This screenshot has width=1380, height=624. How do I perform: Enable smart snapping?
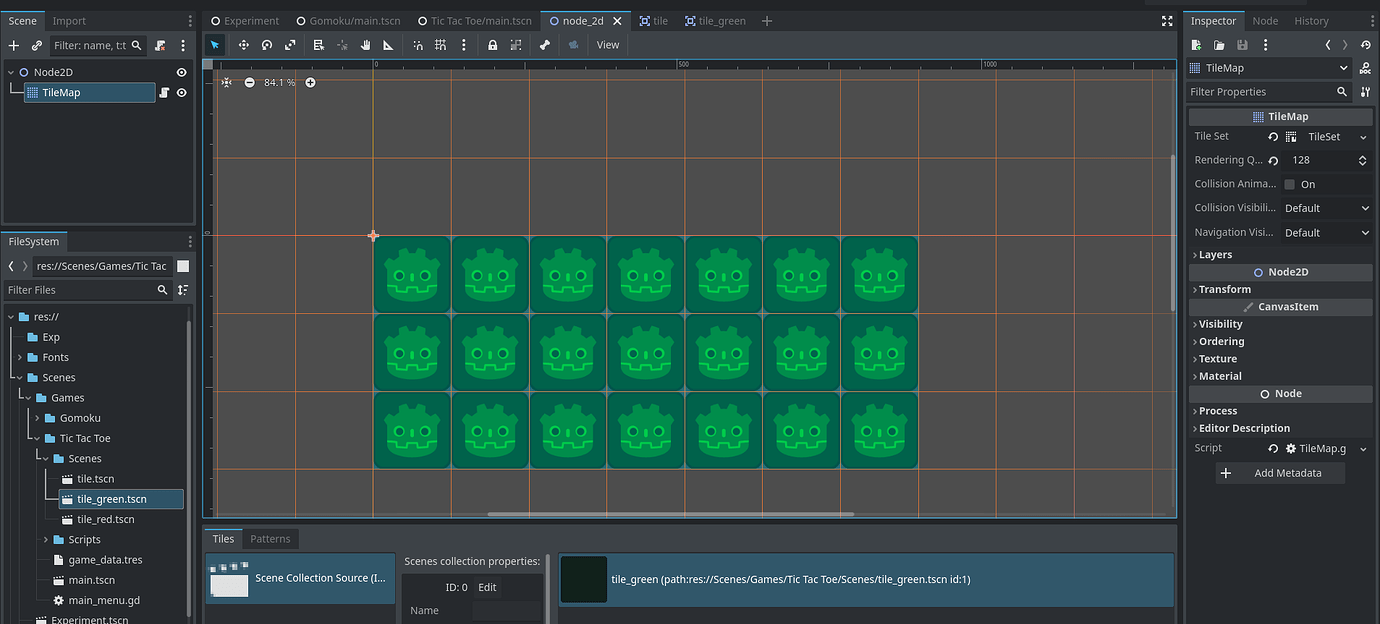coord(417,44)
